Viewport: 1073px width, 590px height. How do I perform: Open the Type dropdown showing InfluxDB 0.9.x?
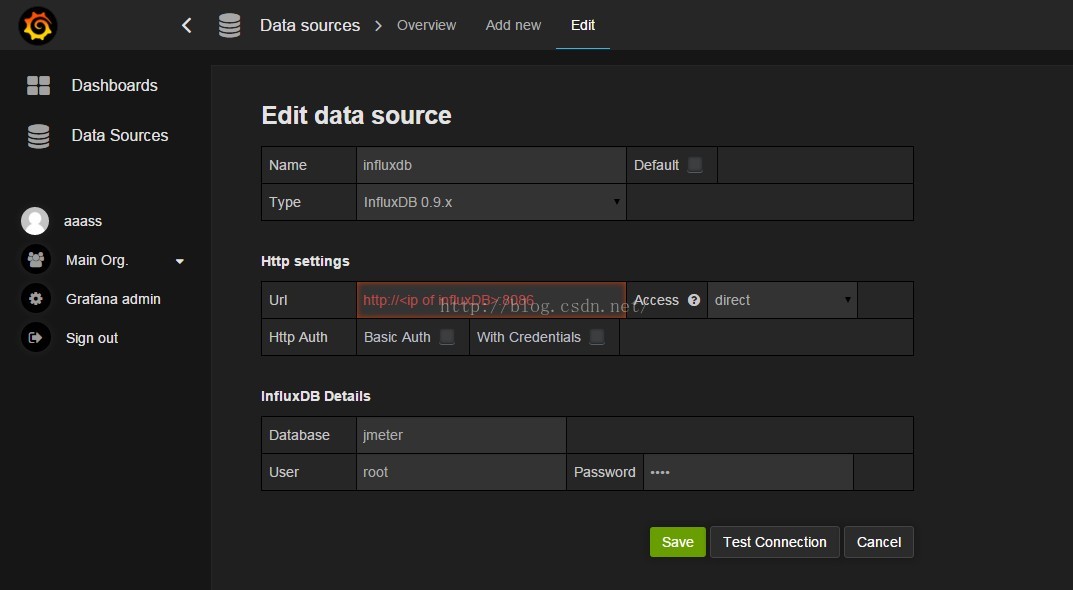[x=491, y=202]
